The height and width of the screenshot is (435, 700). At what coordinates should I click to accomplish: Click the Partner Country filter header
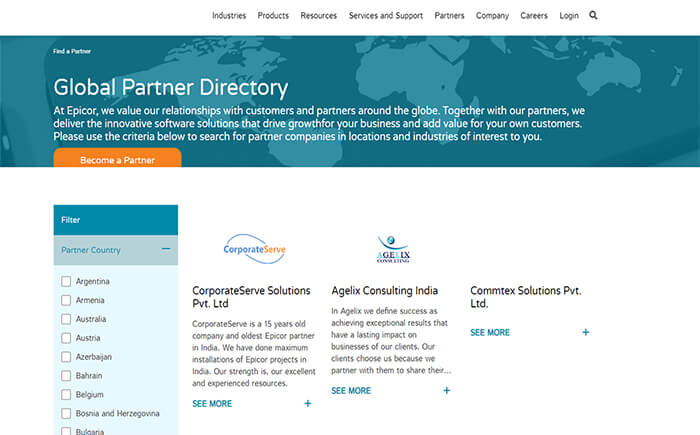pyautogui.click(x=116, y=250)
